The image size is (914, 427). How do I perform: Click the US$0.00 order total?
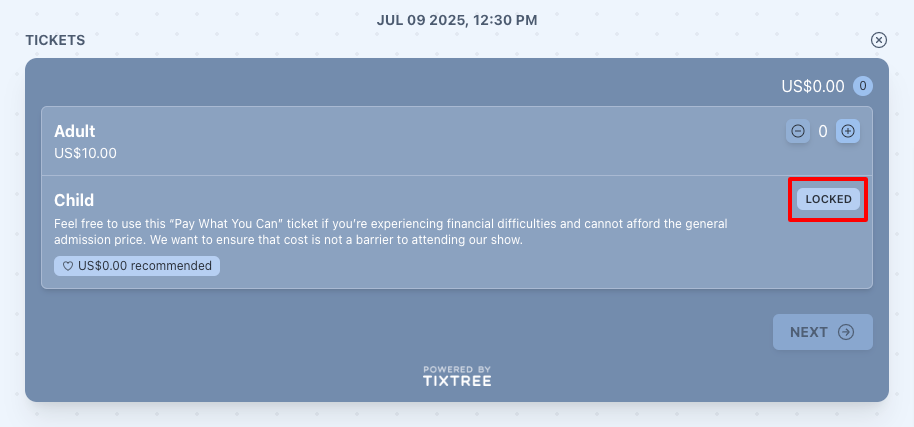(813, 86)
